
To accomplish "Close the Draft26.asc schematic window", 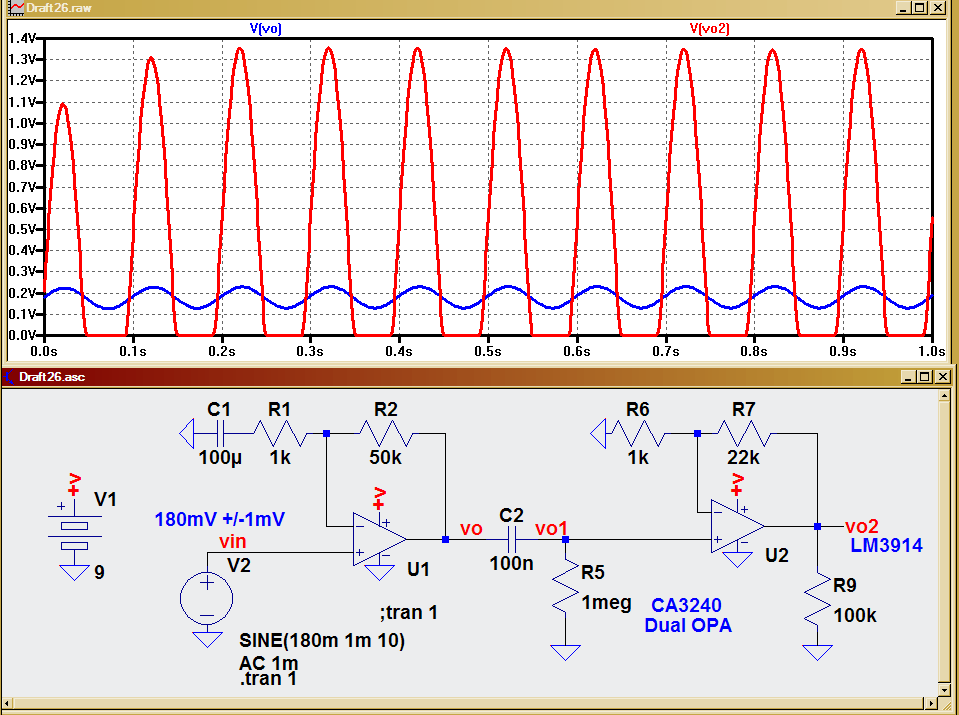I will (x=943, y=377).
